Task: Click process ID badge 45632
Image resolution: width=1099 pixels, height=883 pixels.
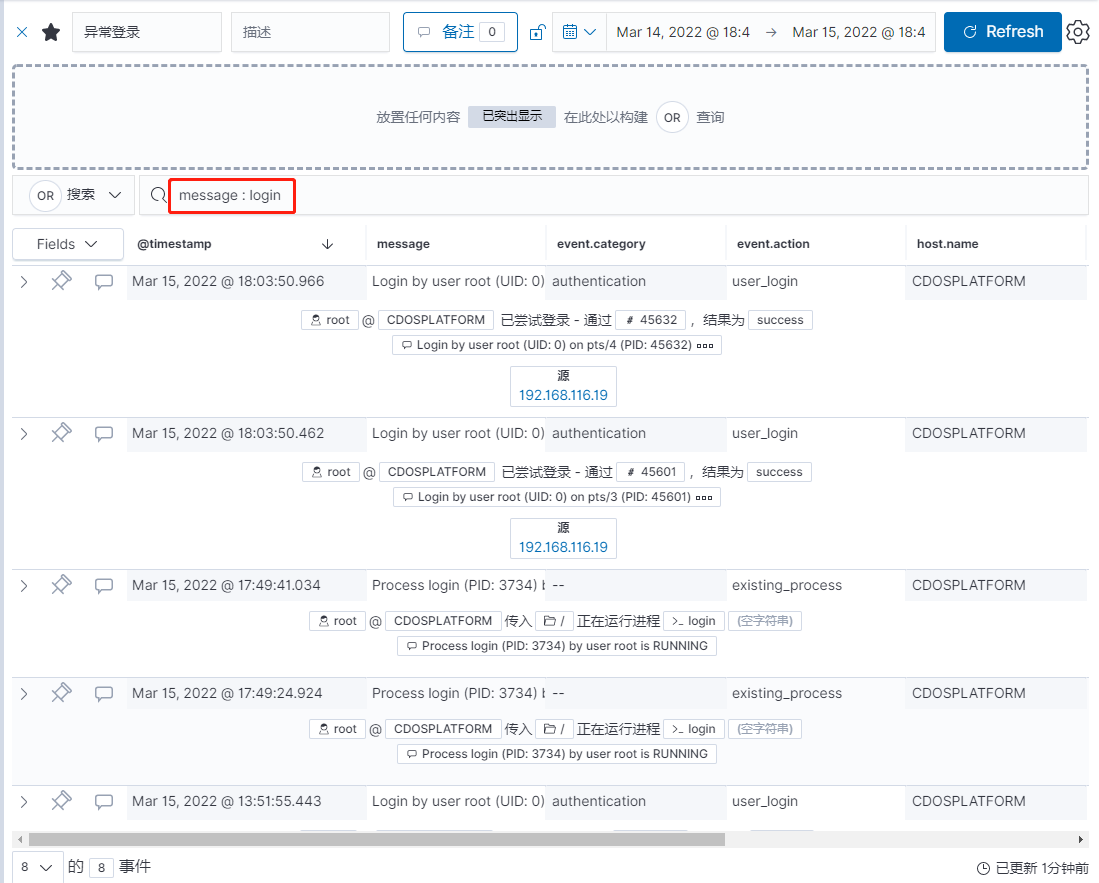Action: click(x=650, y=320)
